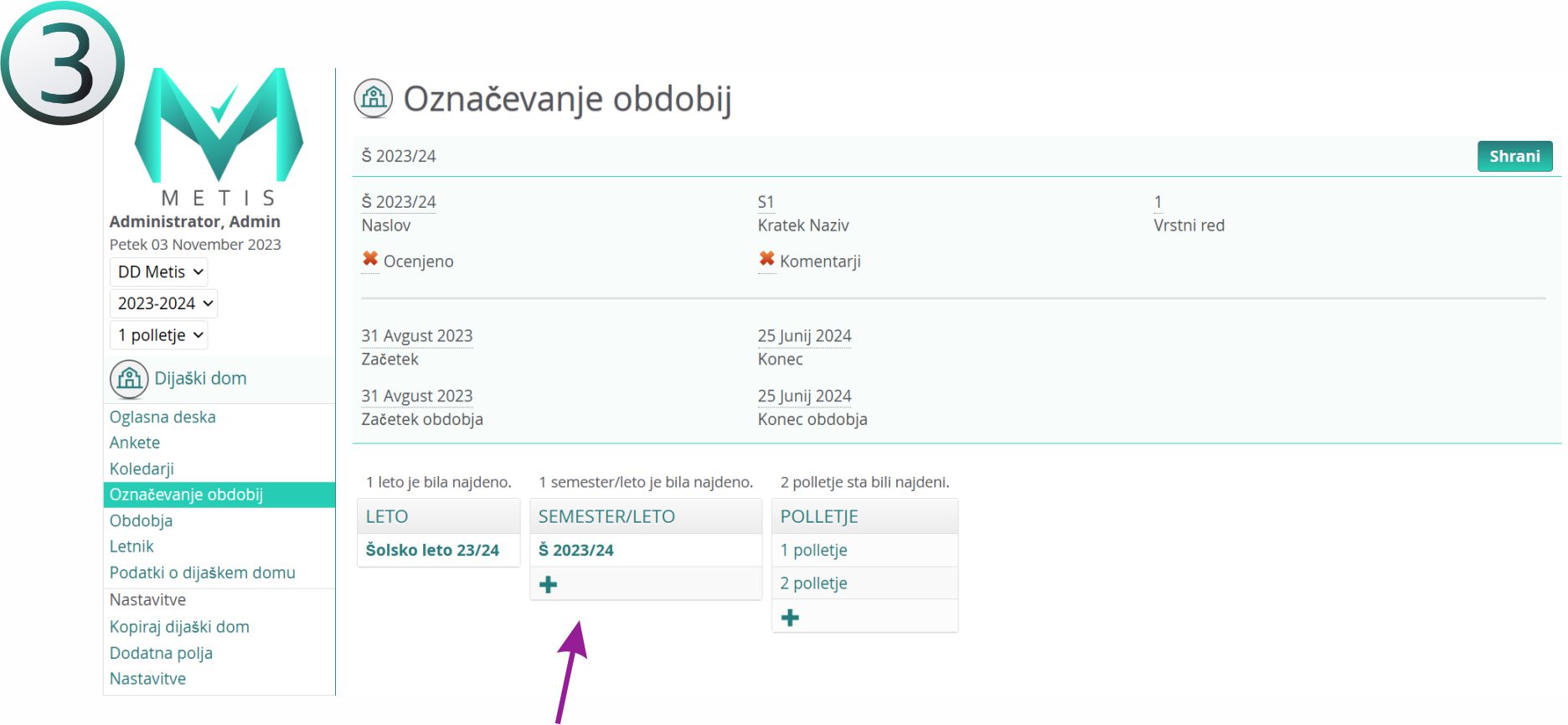Edit the Konec obdobja date field
This screenshot has width=1568, height=725.
804,396
